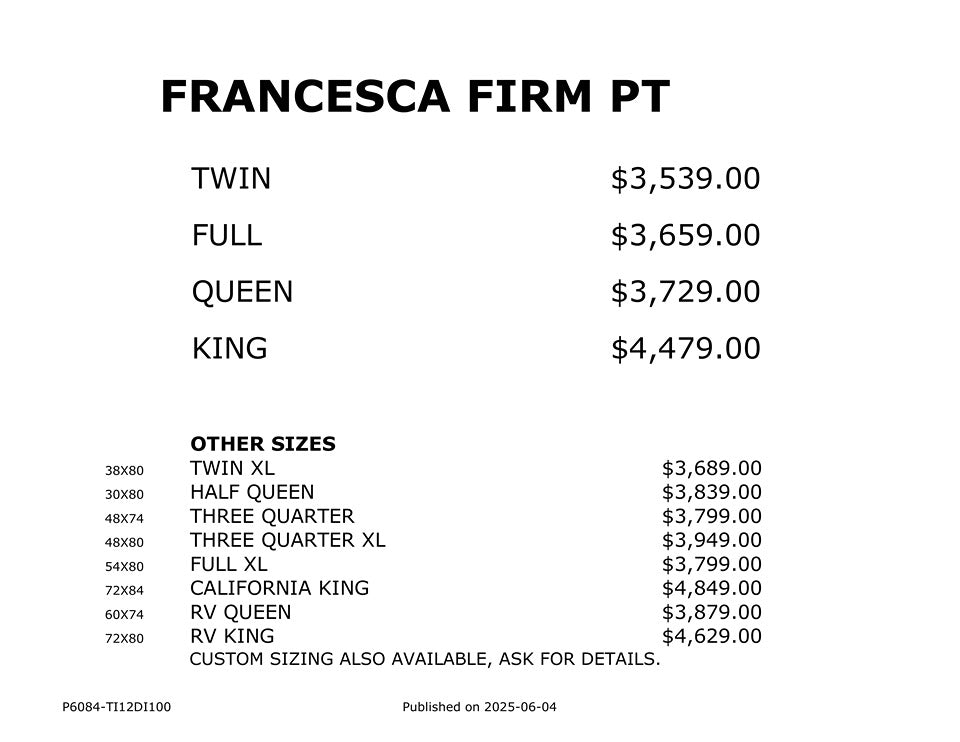The image size is (960, 742).
Task: Click the $4,479.00 king price
Action: point(685,349)
